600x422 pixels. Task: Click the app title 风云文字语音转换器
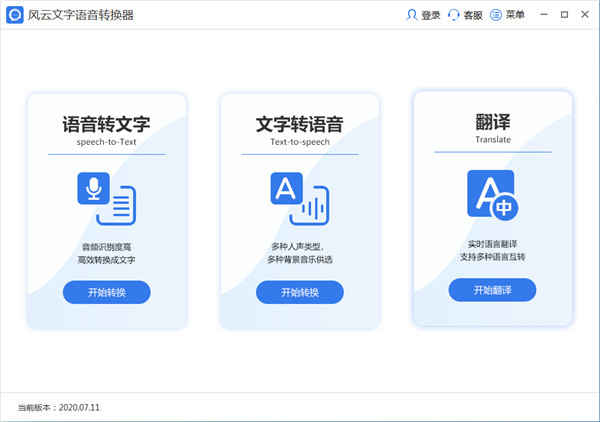81,15
